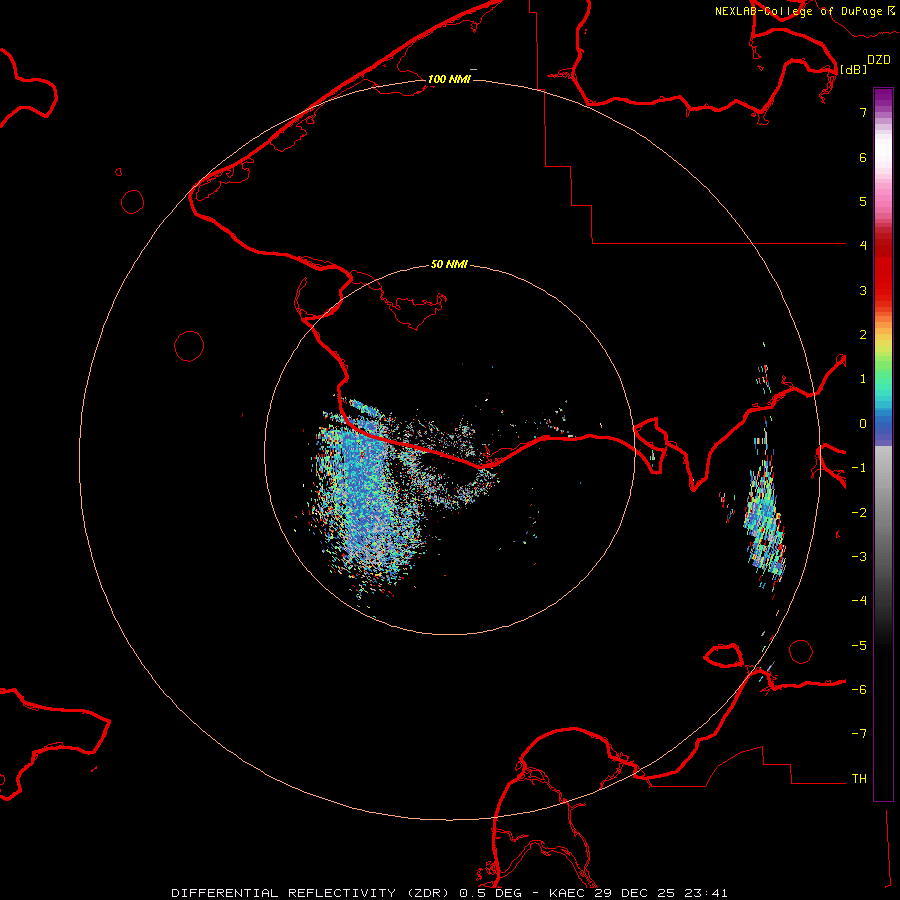Click the KAEC station identifier in caption
The width and height of the screenshot is (900, 900).
pyautogui.click(x=567, y=893)
